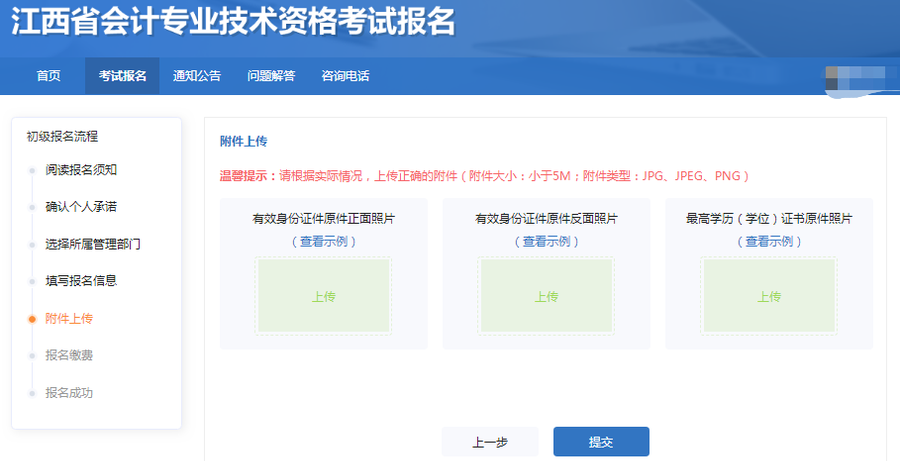Screen dimensions: 900x461
Task: View example for degree certificate photo
Action: tap(768, 241)
